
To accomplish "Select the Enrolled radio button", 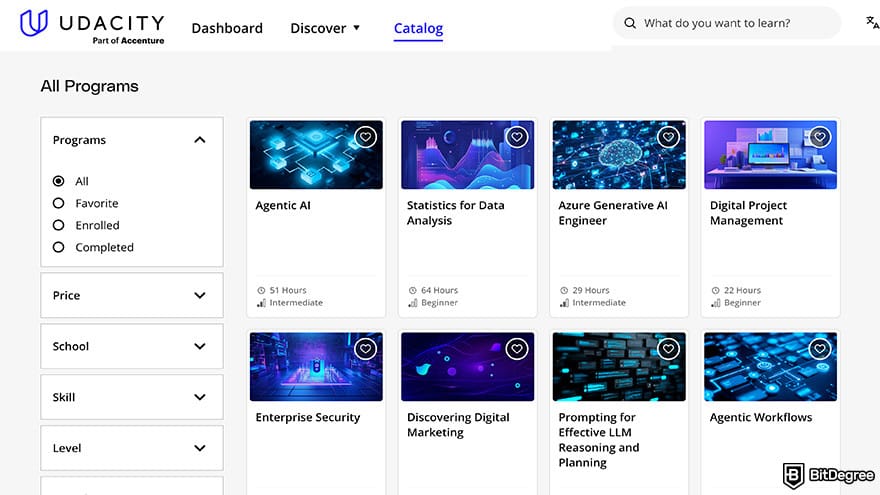I will pyautogui.click(x=58, y=225).
